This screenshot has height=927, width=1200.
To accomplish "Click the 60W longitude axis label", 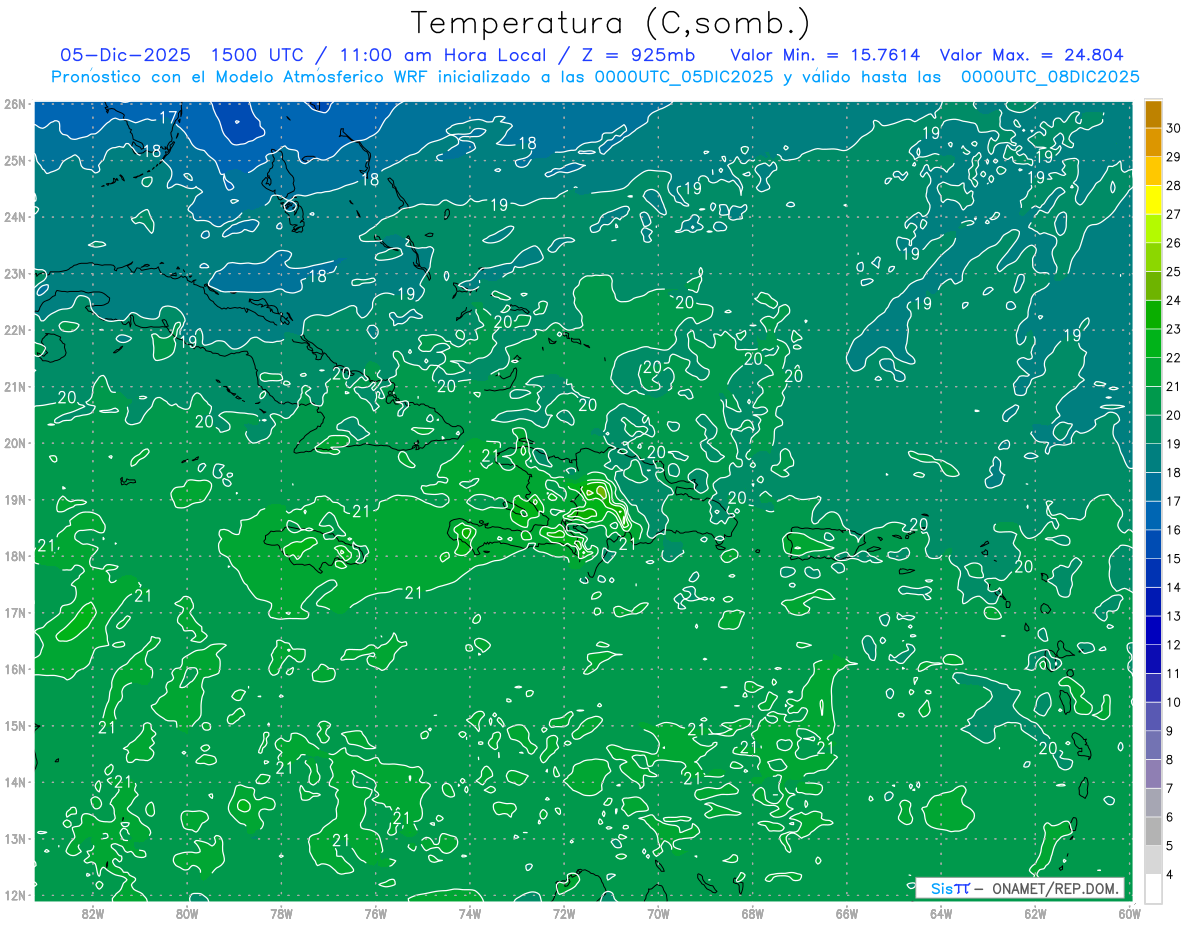I will click(1129, 914).
